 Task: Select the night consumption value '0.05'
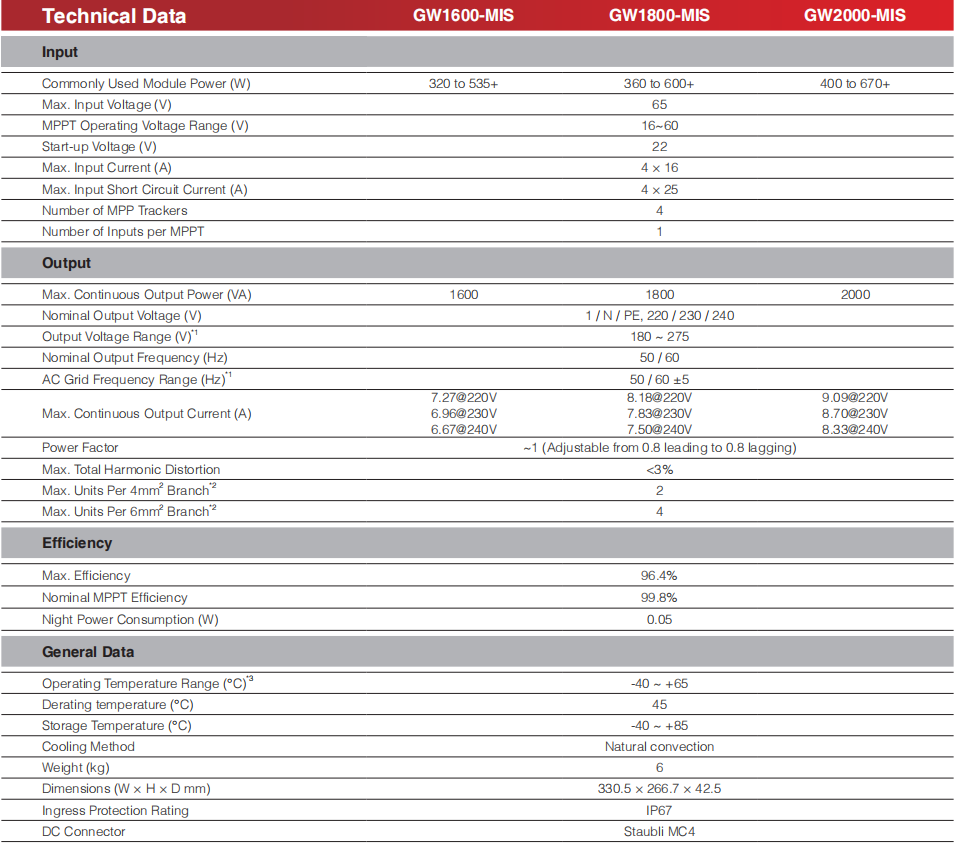pos(659,620)
